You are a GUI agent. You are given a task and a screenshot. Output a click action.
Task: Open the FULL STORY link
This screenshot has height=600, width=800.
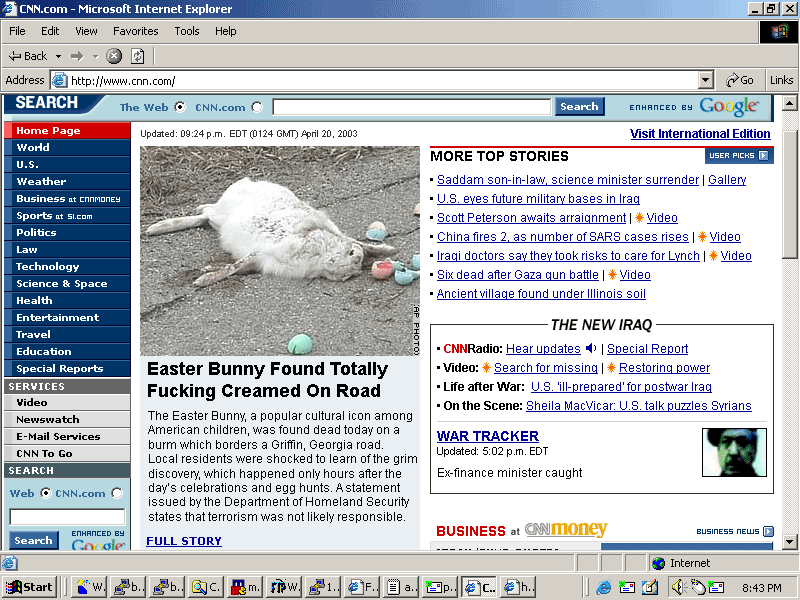point(184,541)
